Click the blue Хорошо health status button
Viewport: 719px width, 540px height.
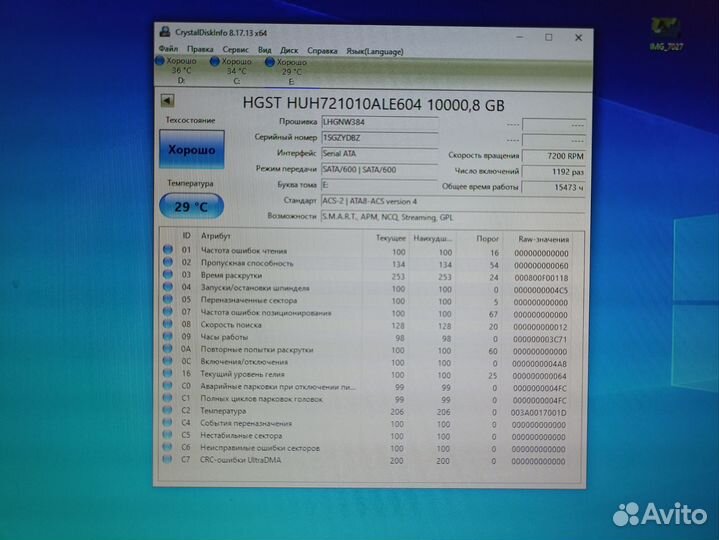191,149
